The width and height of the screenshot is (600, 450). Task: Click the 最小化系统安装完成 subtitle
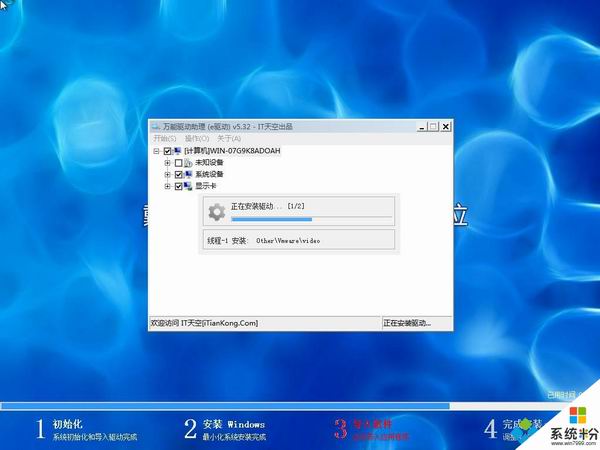234,437
